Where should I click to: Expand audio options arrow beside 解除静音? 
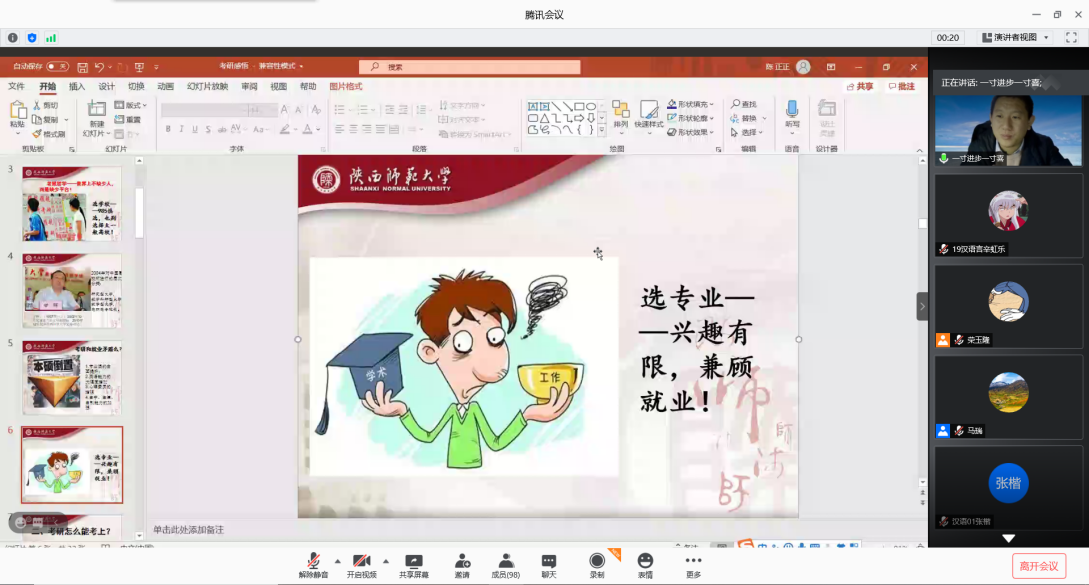click(x=337, y=560)
